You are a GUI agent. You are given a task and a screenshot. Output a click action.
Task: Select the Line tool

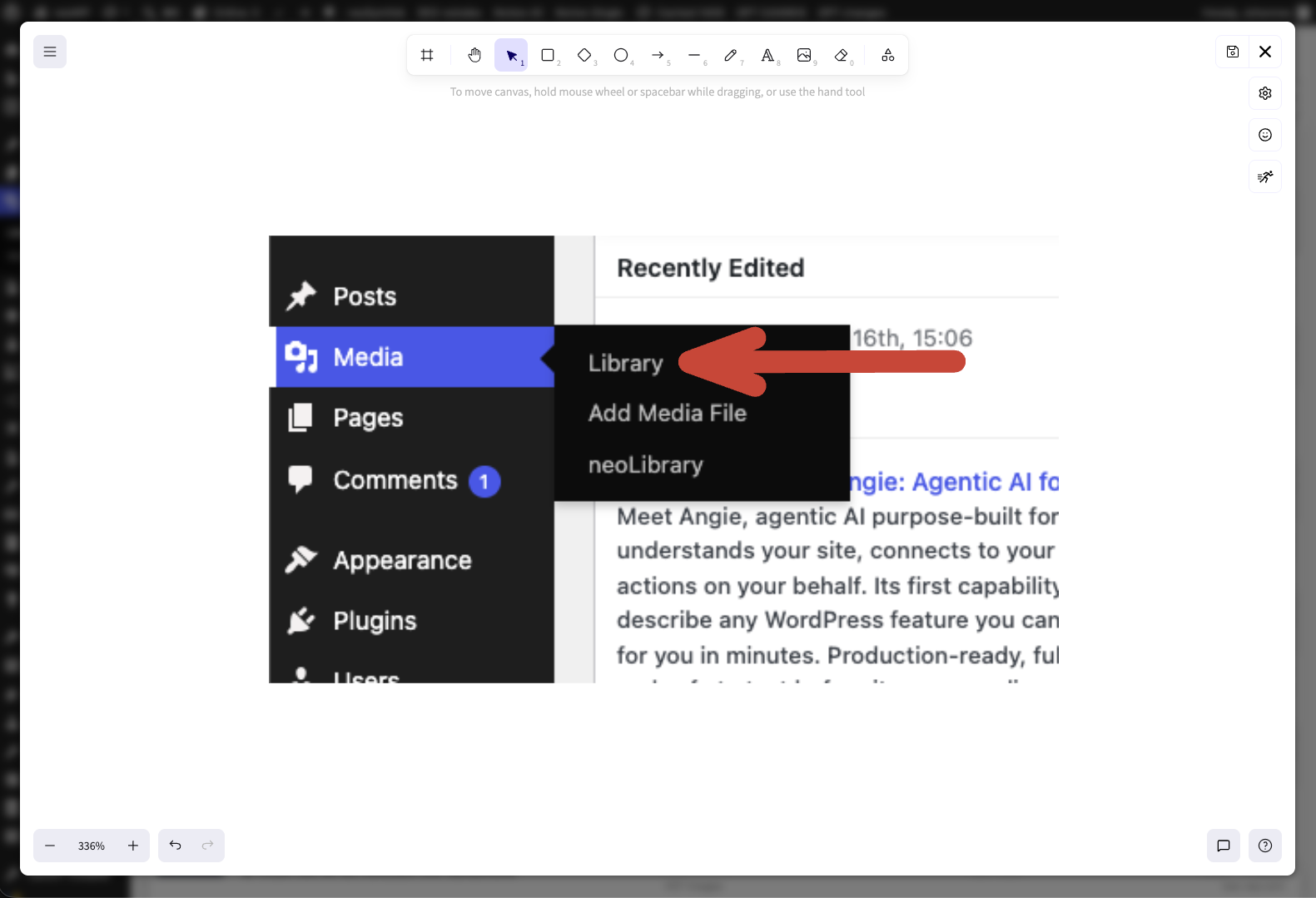[694, 55]
